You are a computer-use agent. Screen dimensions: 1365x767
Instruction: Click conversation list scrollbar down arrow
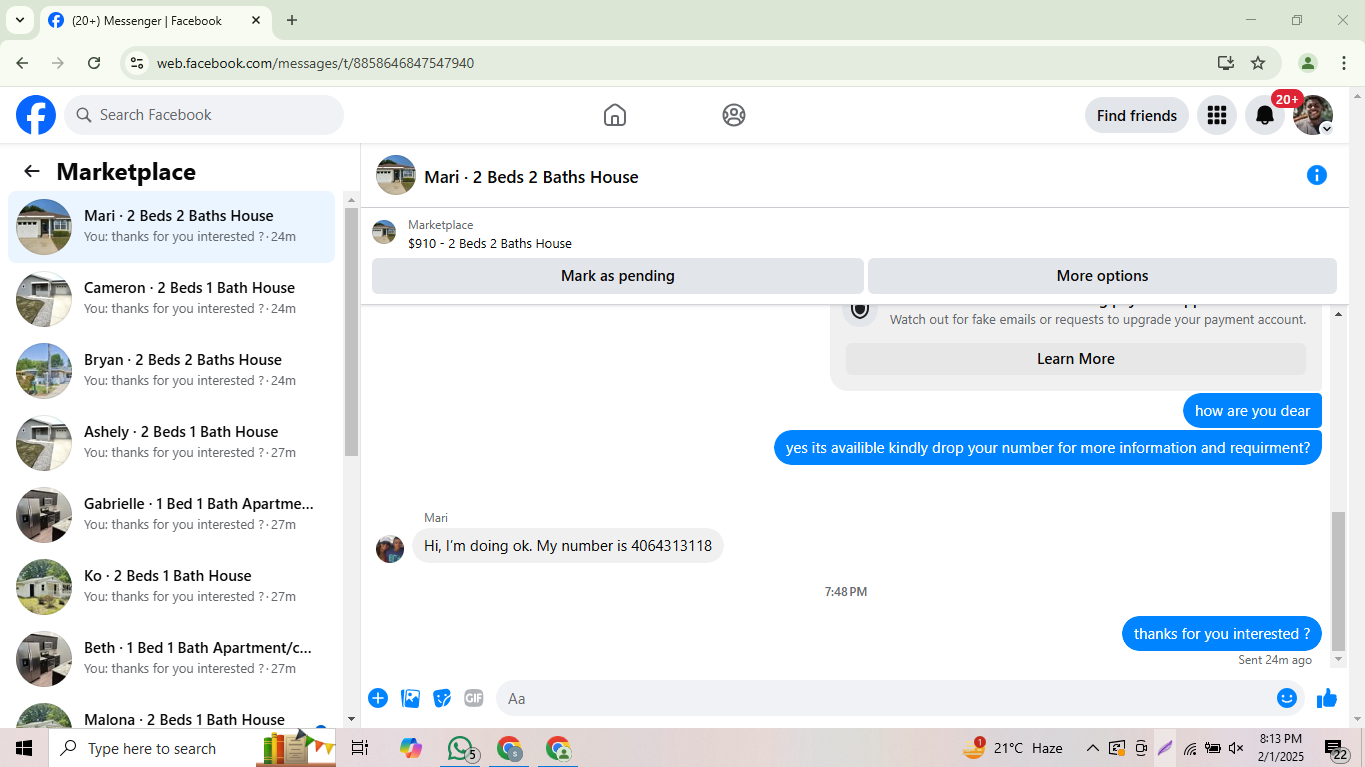pyautogui.click(x=351, y=719)
